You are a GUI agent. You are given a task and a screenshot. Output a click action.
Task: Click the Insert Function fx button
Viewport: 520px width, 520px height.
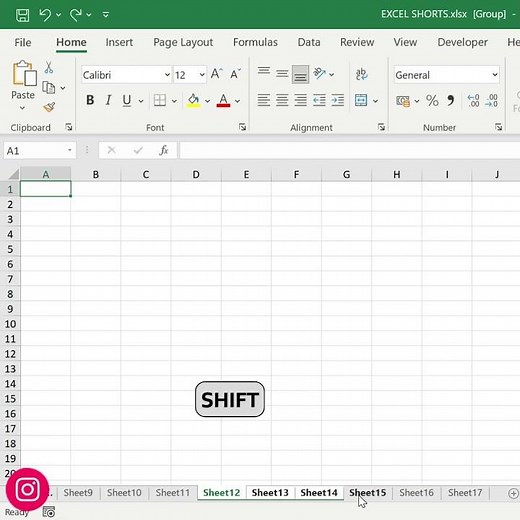pyautogui.click(x=164, y=150)
